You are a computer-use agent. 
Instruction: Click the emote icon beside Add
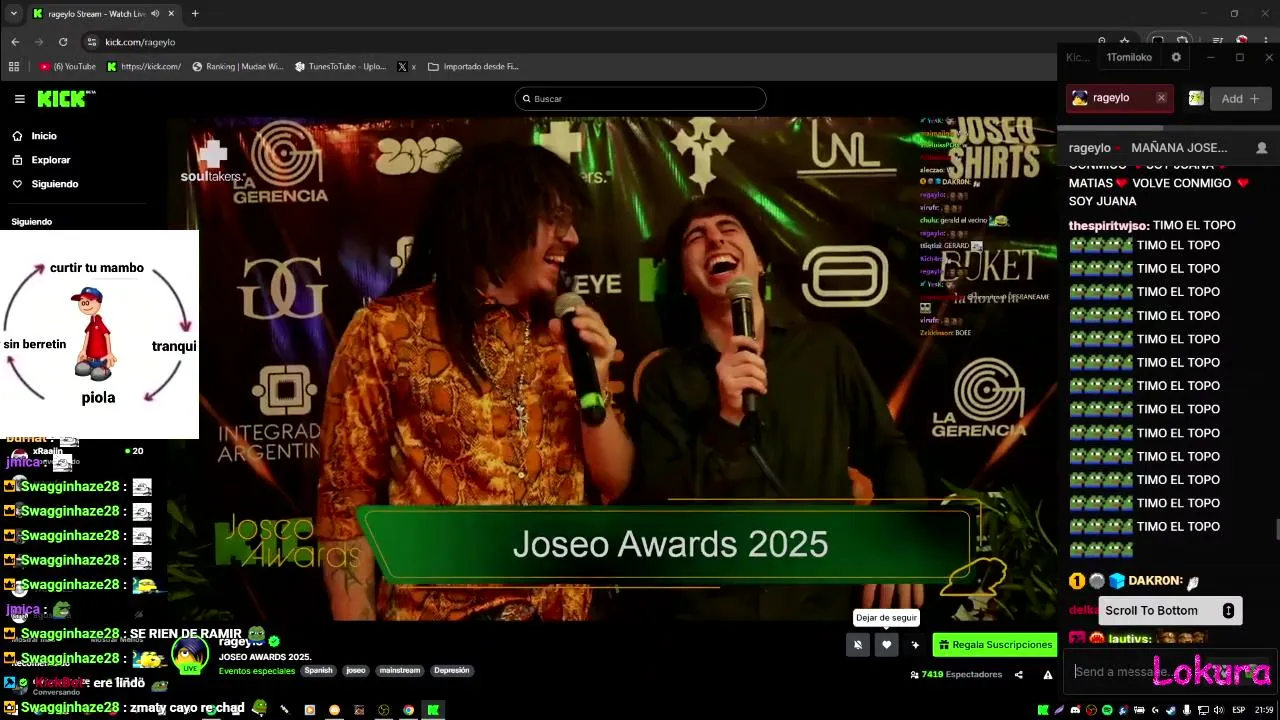[1196, 98]
